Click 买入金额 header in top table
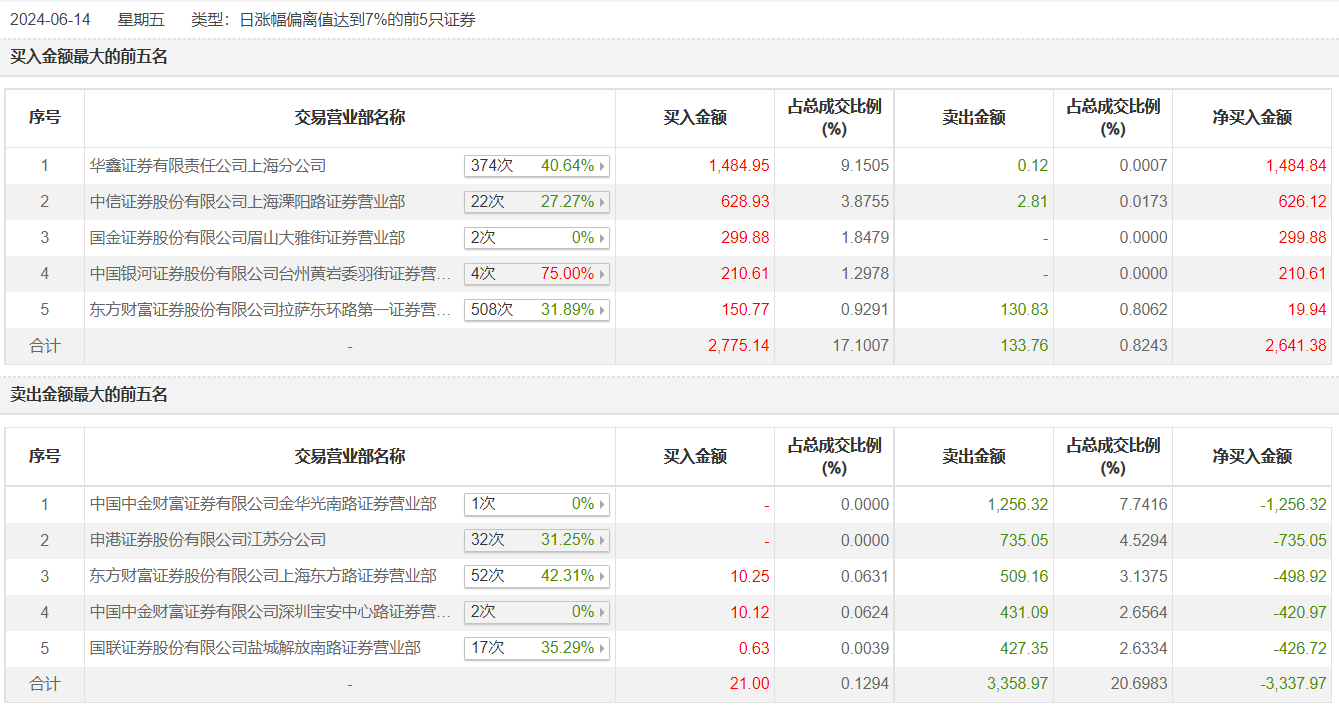The image size is (1339, 707). 695,118
